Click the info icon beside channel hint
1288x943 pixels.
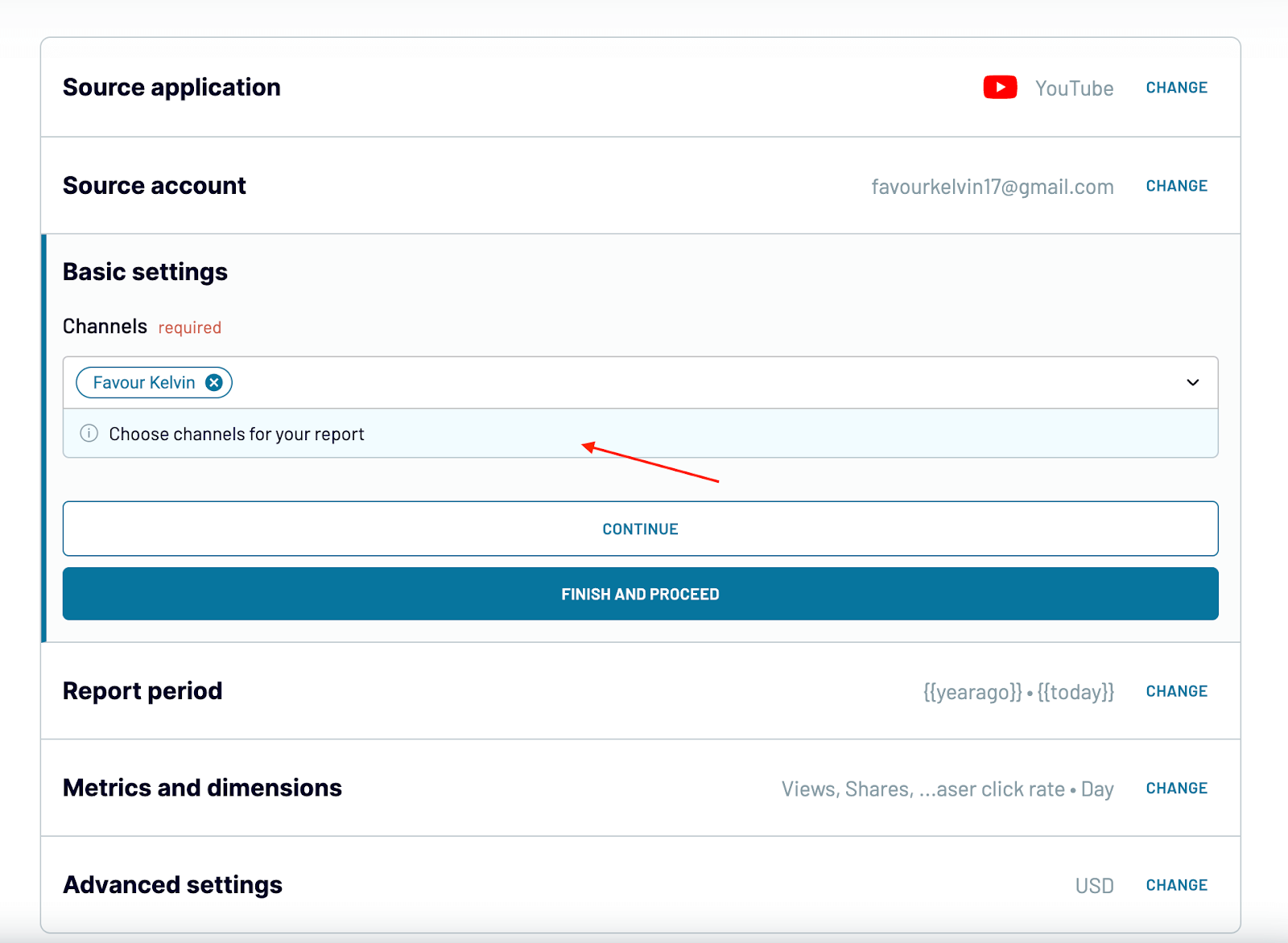coord(89,434)
